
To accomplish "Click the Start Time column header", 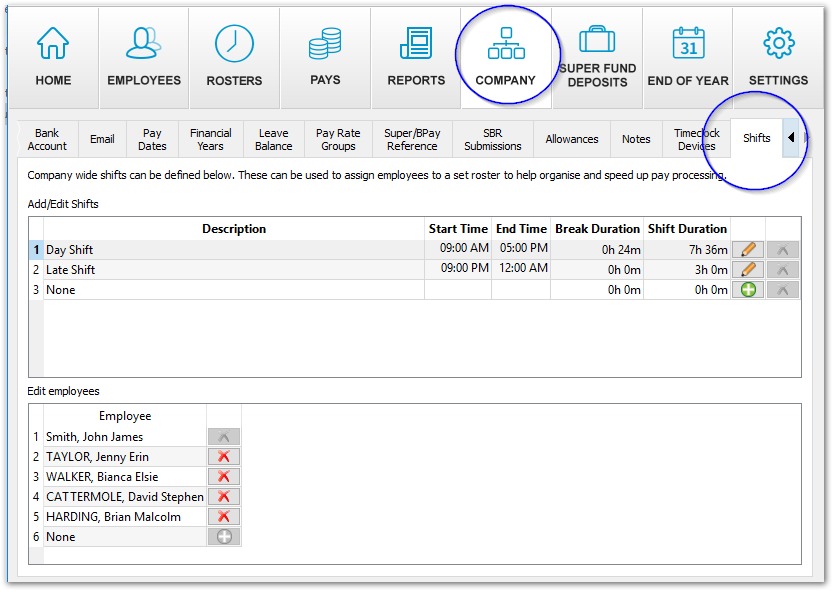I will [x=458, y=229].
